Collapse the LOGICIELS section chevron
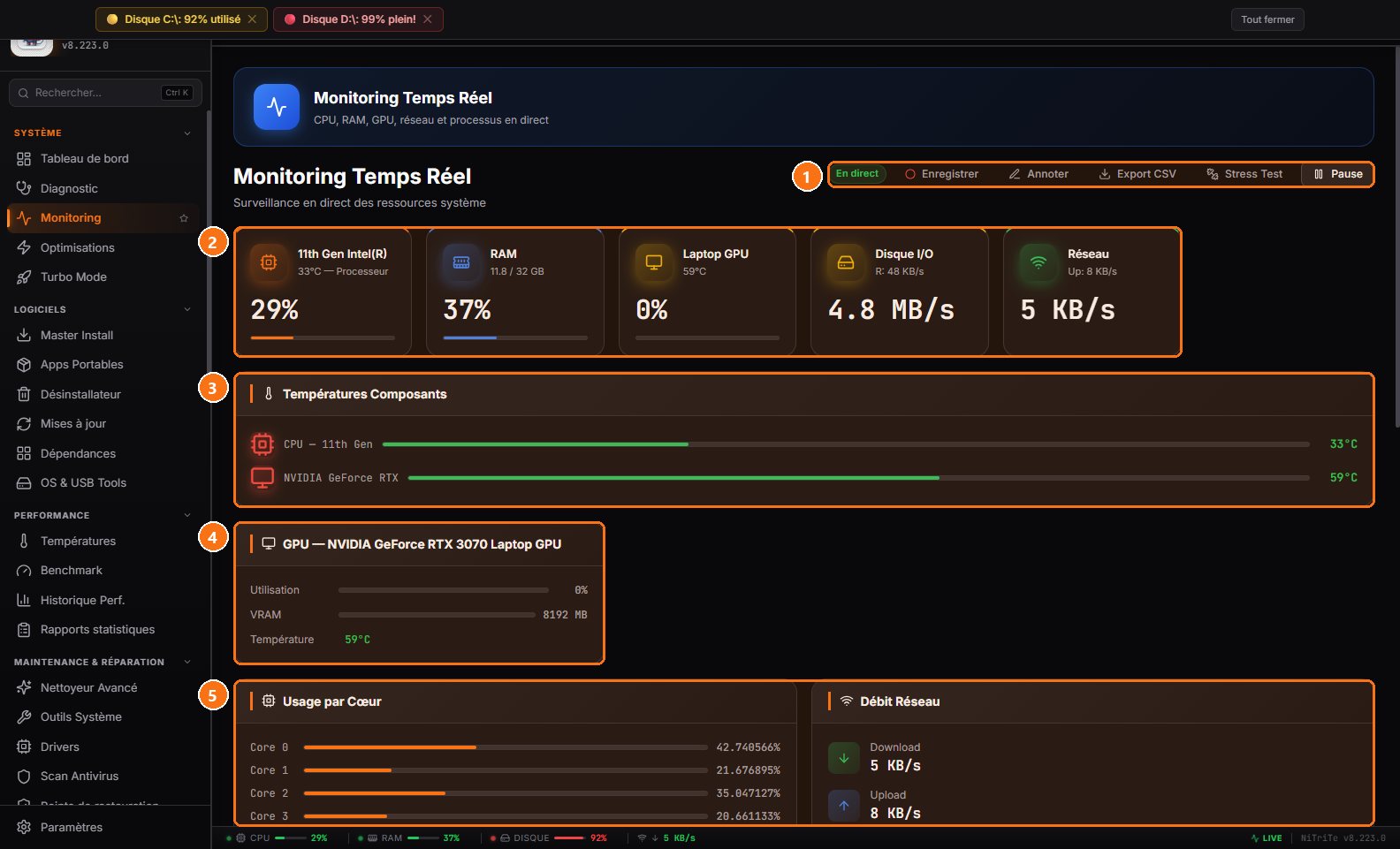Viewport: 1400px width, 849px height. [187, 310]
